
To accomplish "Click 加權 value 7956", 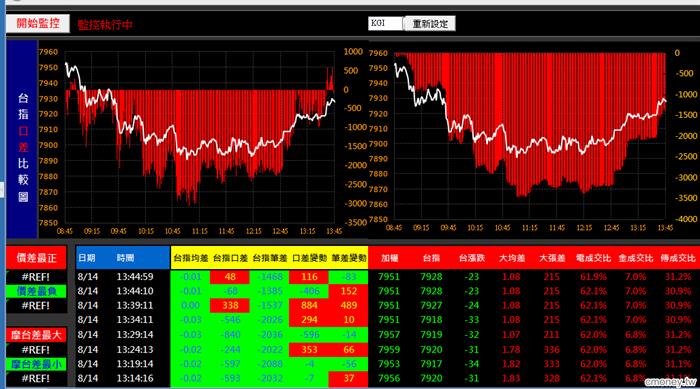I will (x=389, y=378).
